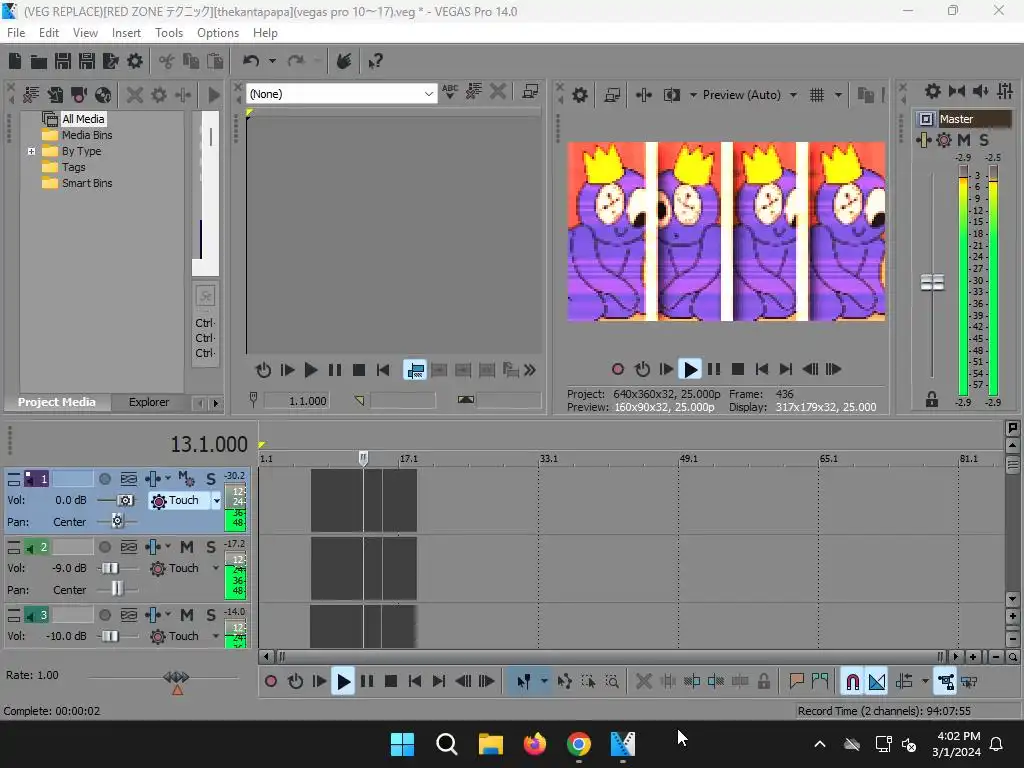Cut selection with the scissors icon
The image size is (1024, 768).
point(167,61)
